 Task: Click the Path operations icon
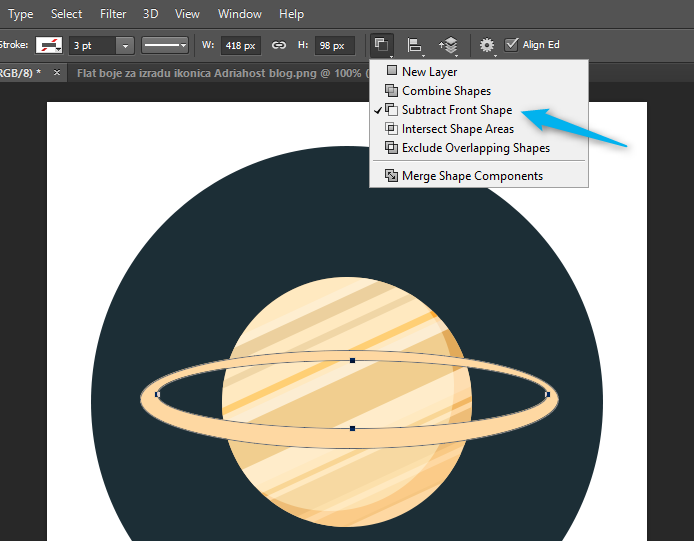click(x=382, y=45)
